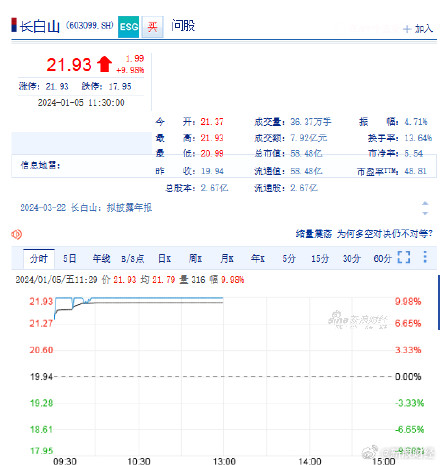Switch to the 年线 chart tab
440x465 pixels.
click(101, 259)
